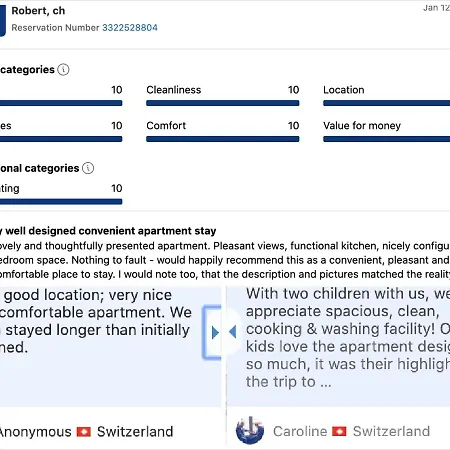This screenshot has height=450, width=450.
Task: Click the Value for money score bar
Action: pyautogui.click(x=387, y=139)
